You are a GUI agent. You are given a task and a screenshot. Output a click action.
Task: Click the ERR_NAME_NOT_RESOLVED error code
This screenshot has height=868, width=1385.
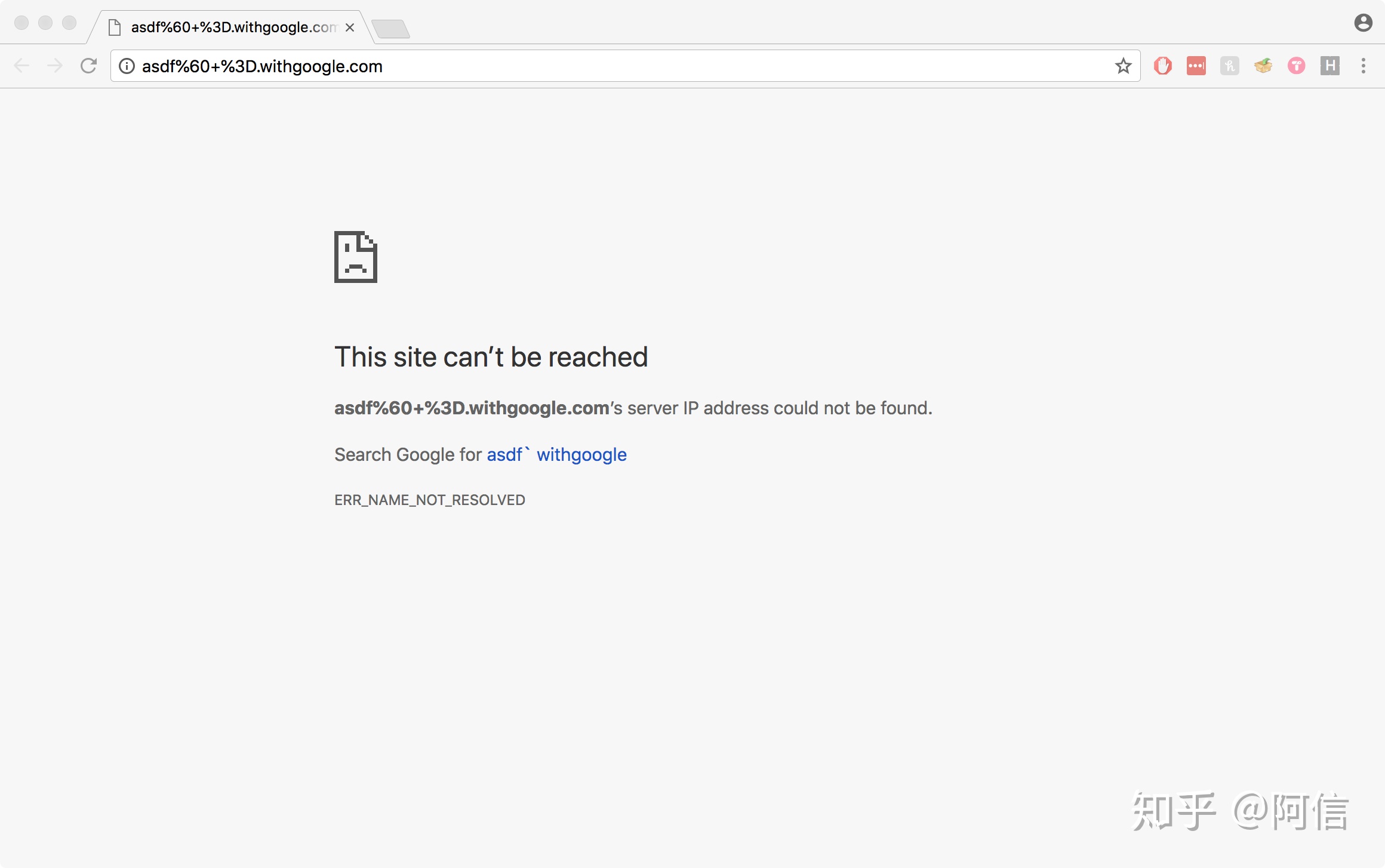(x=429, y=500)
